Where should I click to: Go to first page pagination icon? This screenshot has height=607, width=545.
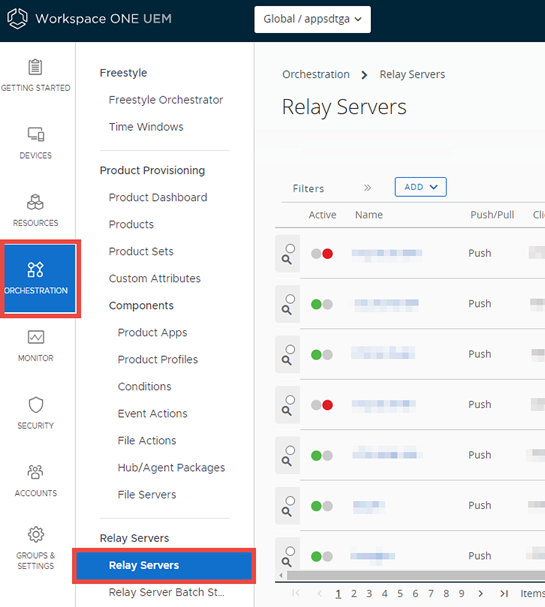tap(296, 593)
